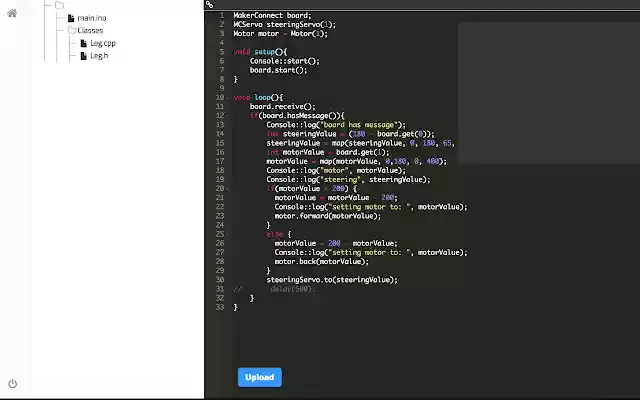Click 'motorValue = map(motorValue, 0,180, 0, 400);' line

click(x=357, y=161)
